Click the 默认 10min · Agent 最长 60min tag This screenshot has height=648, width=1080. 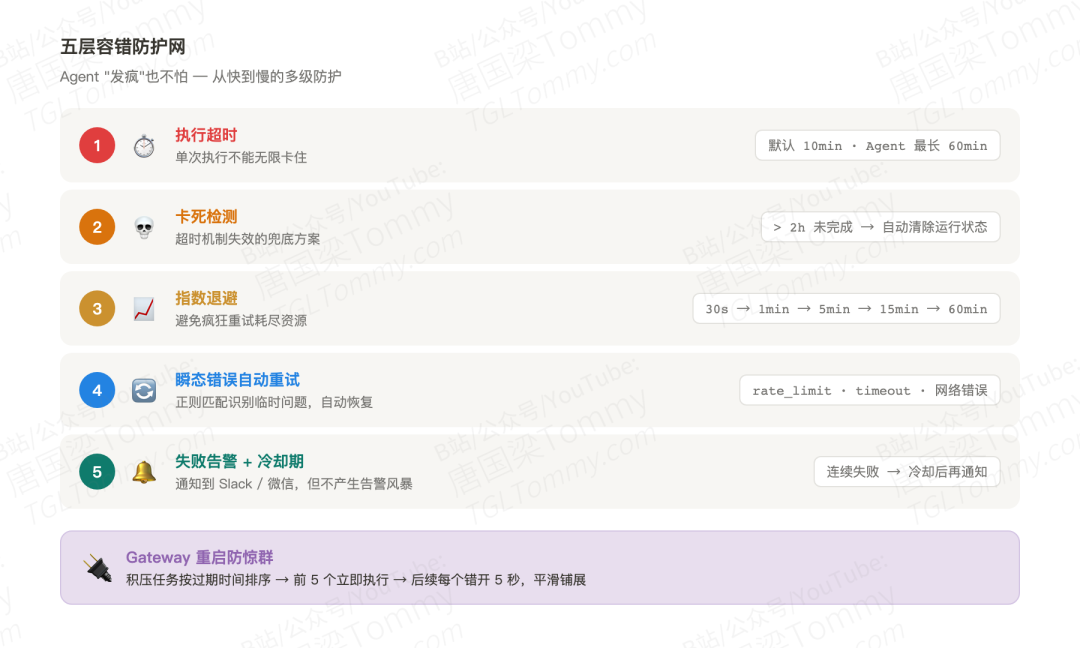click(x=878, y=145)
